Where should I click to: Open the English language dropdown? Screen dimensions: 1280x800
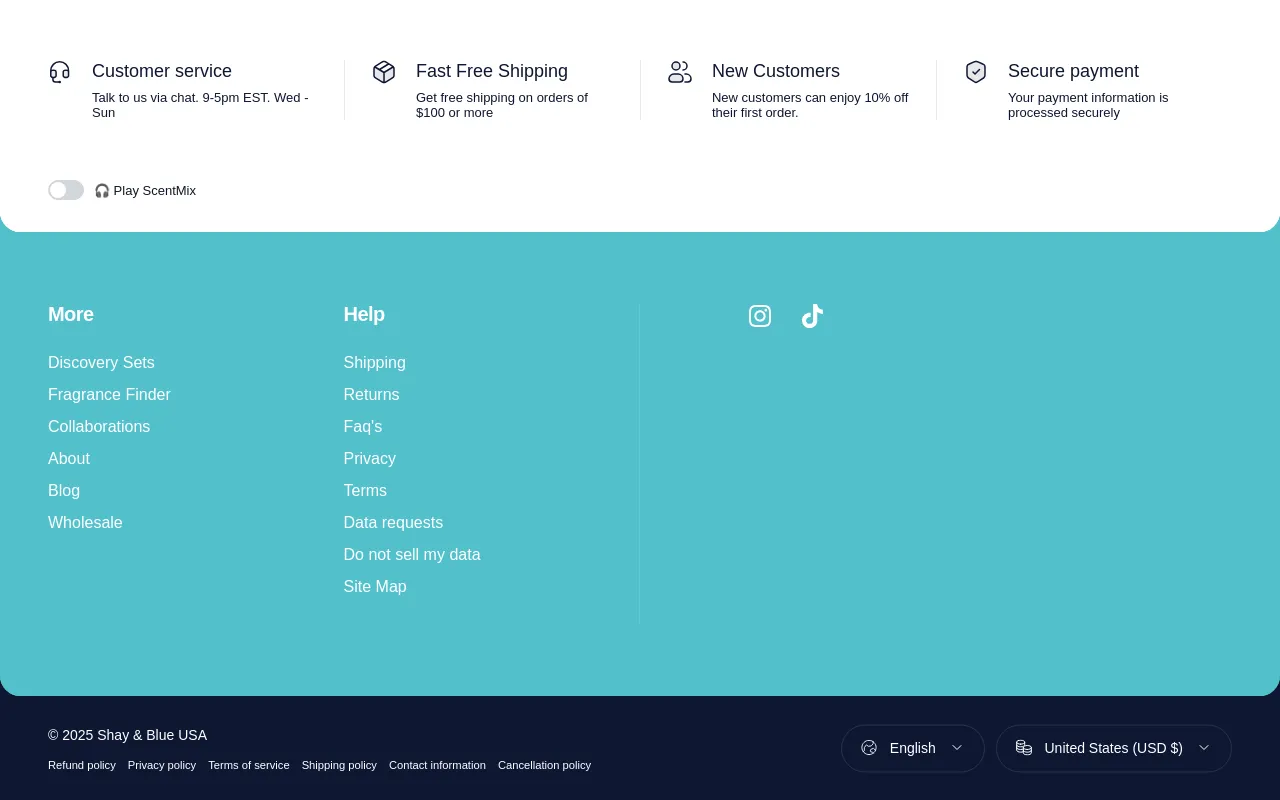[x=912, y=748]
